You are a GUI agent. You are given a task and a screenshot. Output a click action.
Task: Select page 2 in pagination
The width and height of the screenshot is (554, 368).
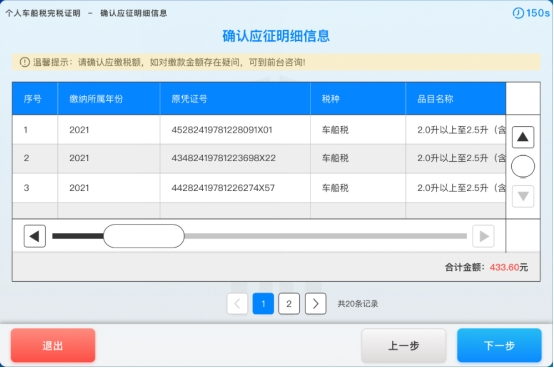click(289, 304)
